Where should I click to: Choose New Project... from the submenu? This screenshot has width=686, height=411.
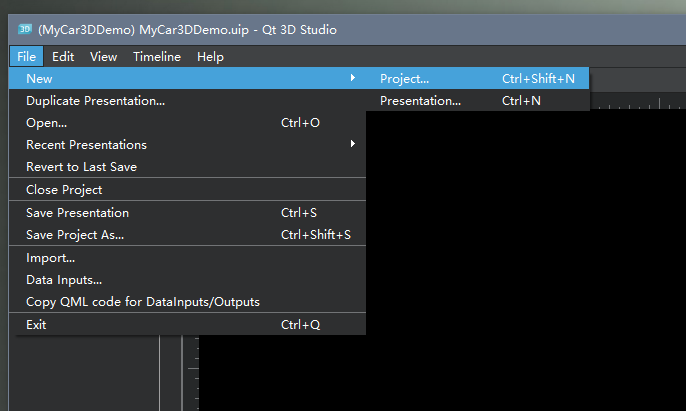pyautogui.click(x=477, y=78)
